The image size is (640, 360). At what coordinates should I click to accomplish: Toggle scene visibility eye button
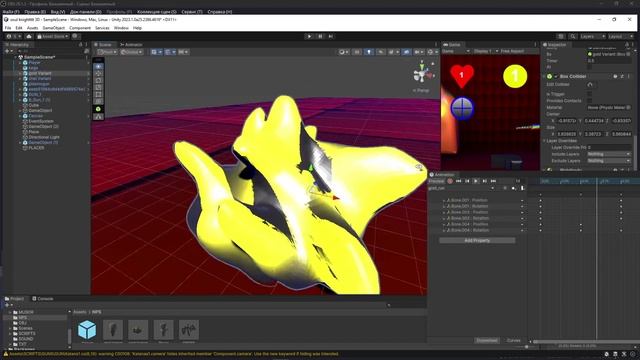click(406, 52)
